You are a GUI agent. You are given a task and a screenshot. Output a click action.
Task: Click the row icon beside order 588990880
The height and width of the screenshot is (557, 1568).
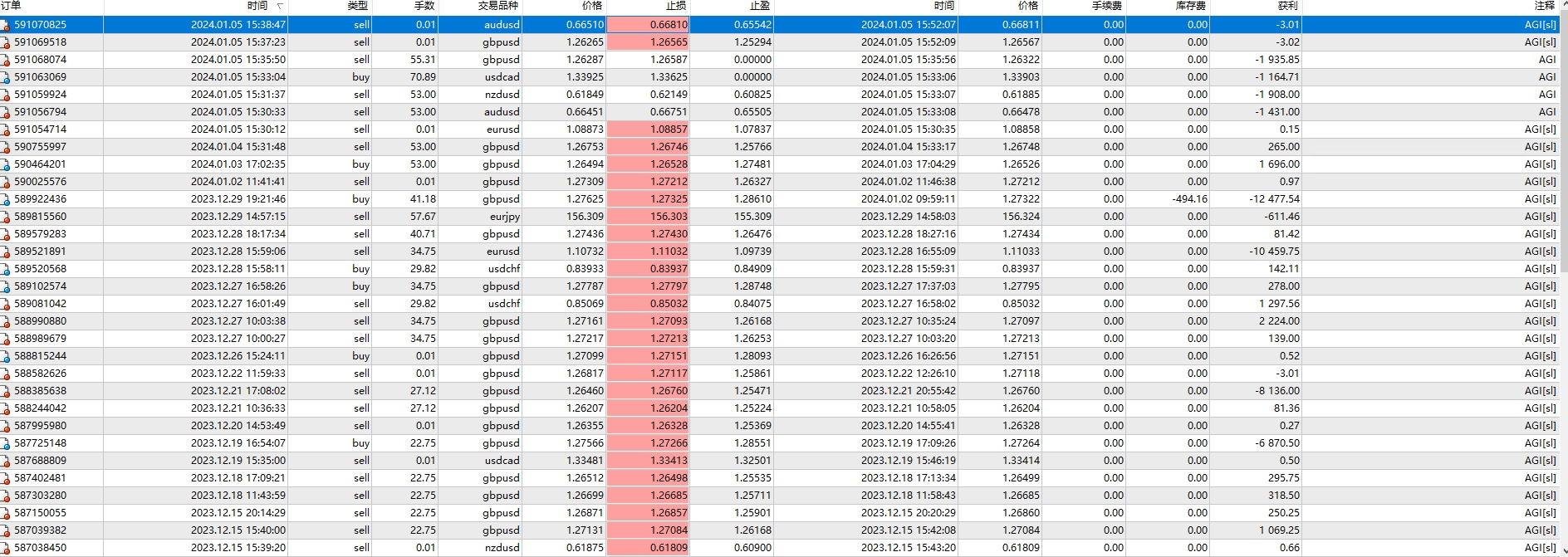click(6, 321)
